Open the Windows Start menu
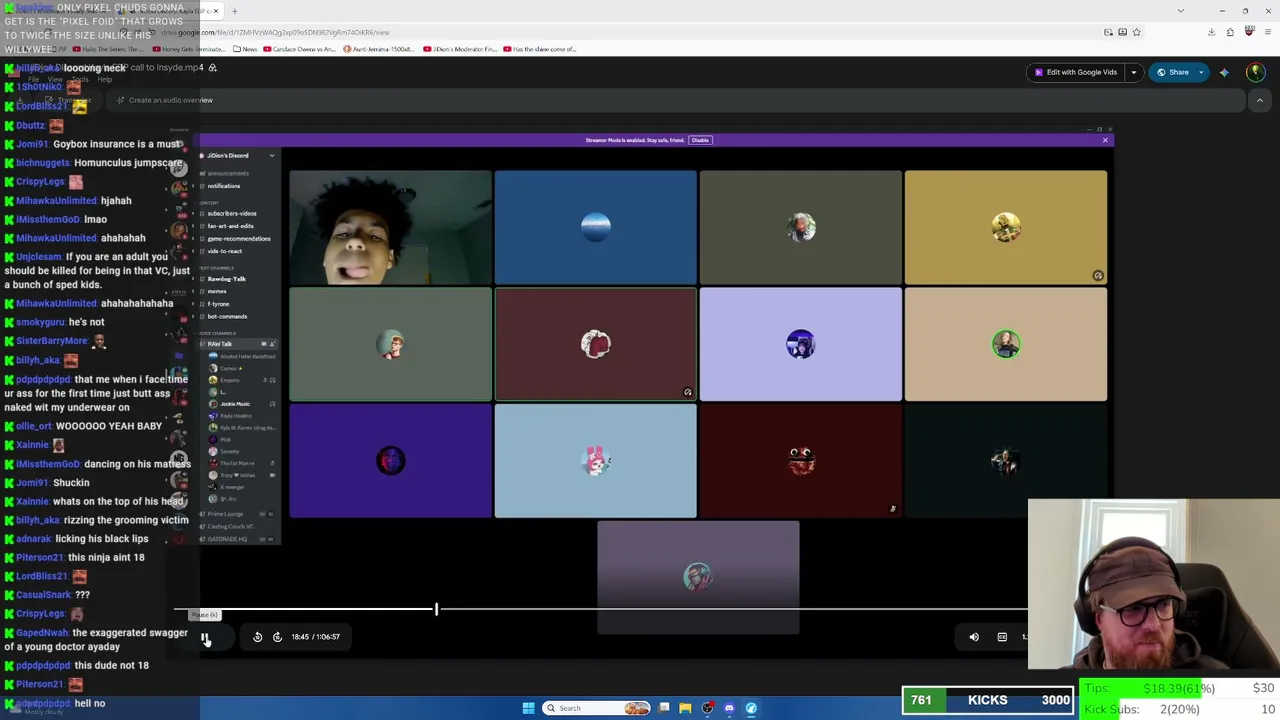This screenshot has height=720, width=1280. (x=528, y=708)
